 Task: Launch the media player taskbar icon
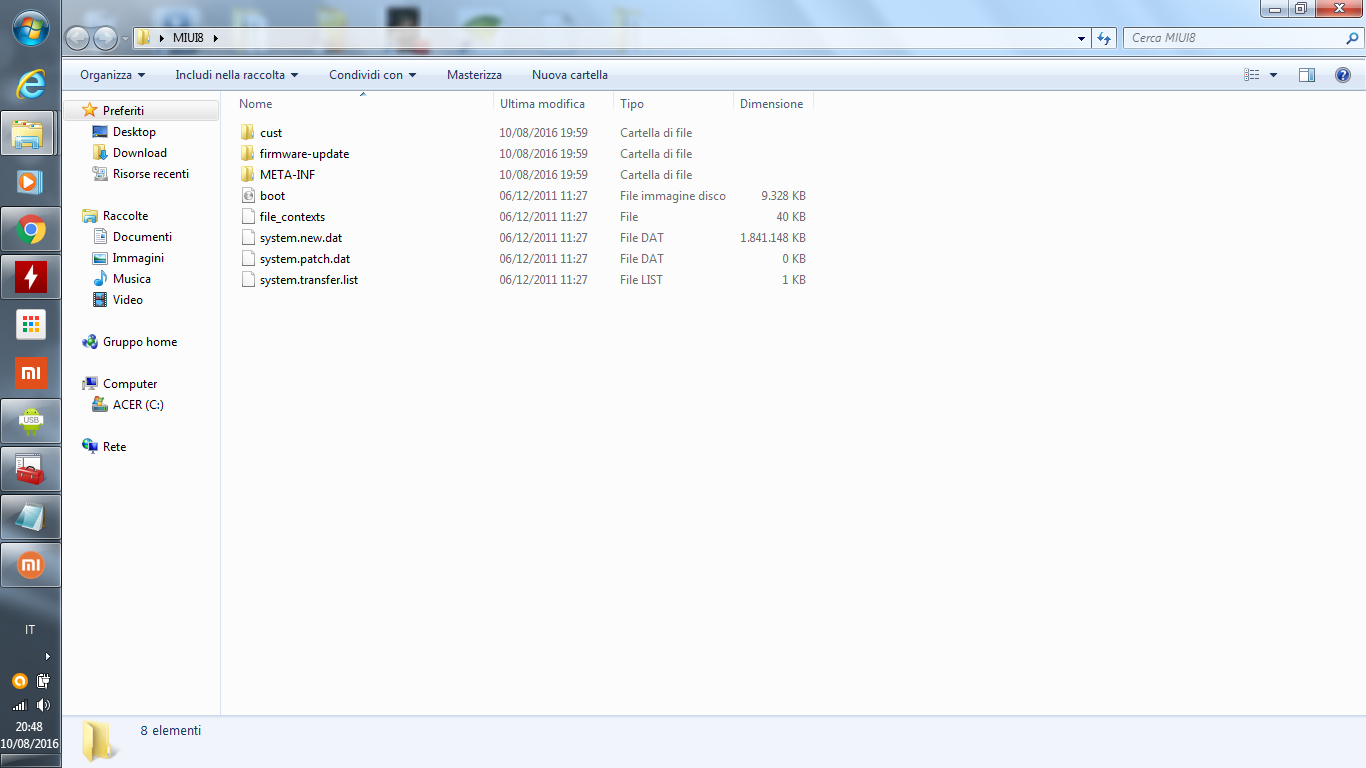coord(30,181)
